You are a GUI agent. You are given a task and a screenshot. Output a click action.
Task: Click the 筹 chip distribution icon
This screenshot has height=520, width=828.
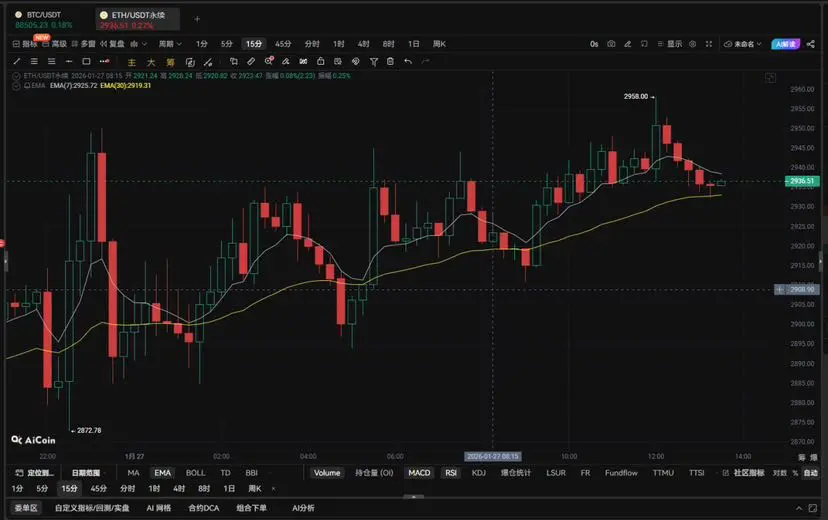[x=170, y=62]
